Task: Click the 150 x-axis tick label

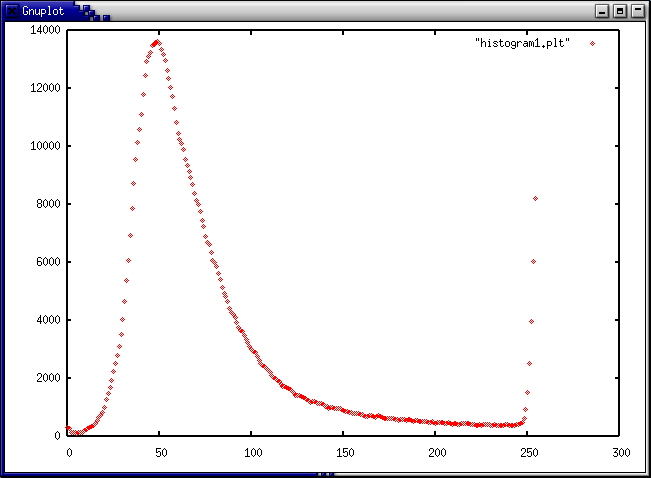Action: click(343, 453)
